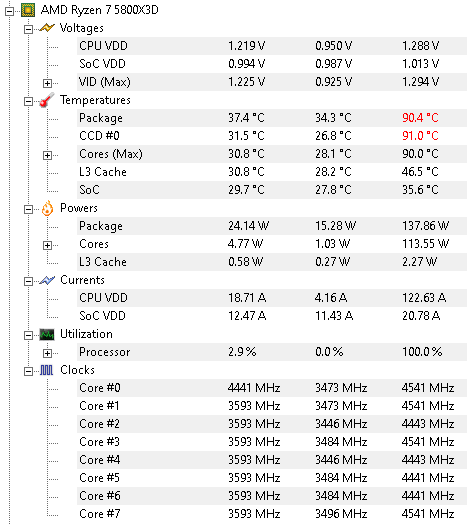Collapse the Temperatures section

(28, 101)
